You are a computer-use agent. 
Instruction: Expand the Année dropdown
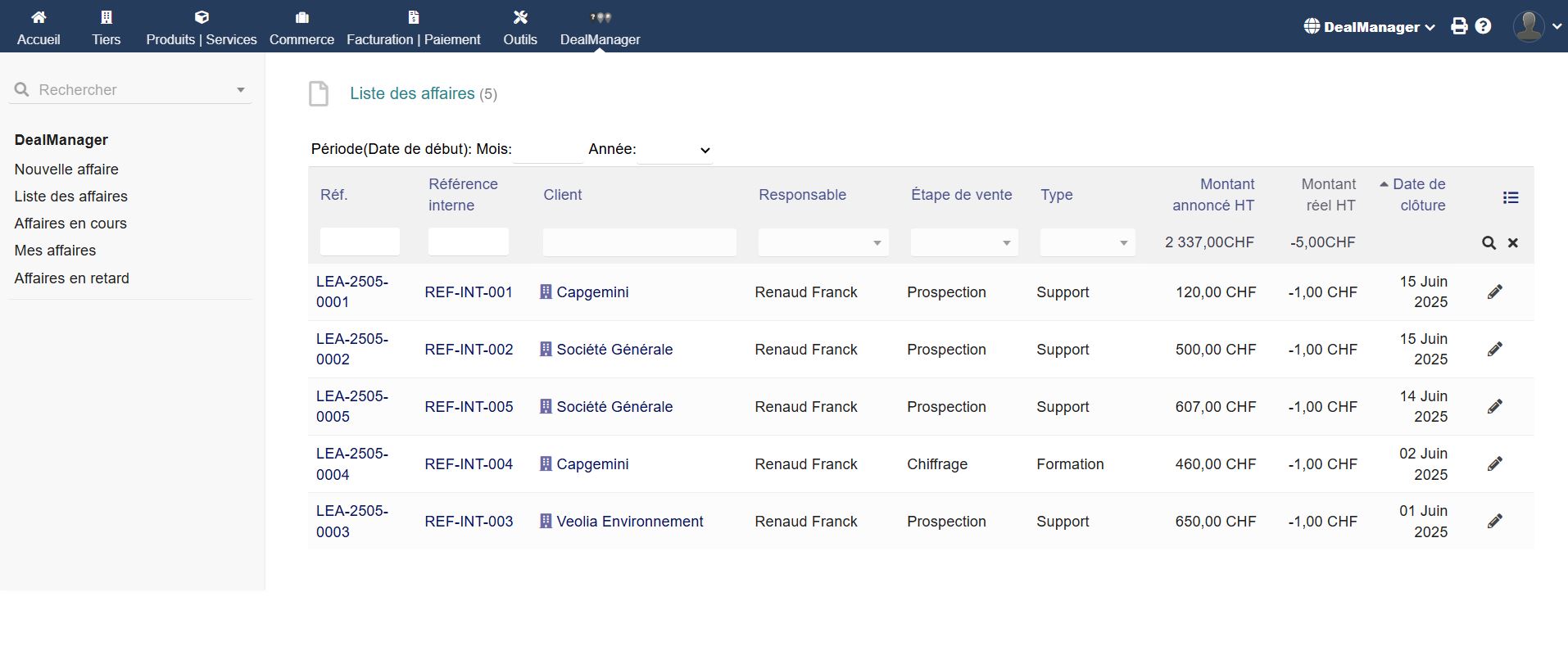(x=675, y=150)
